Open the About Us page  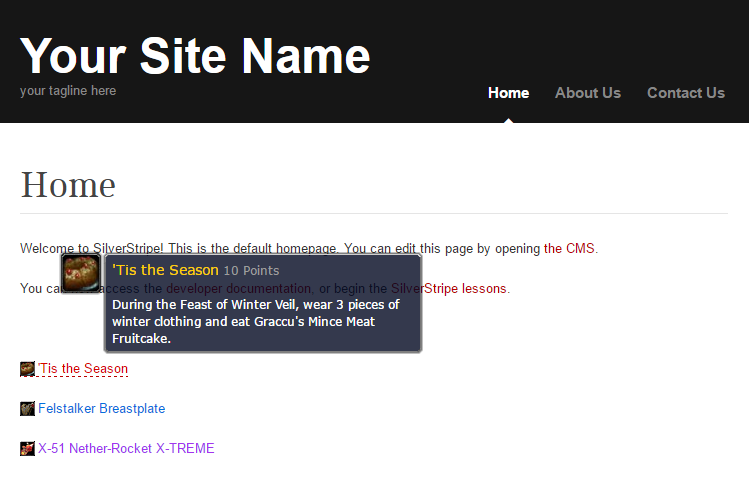point(588,93)
